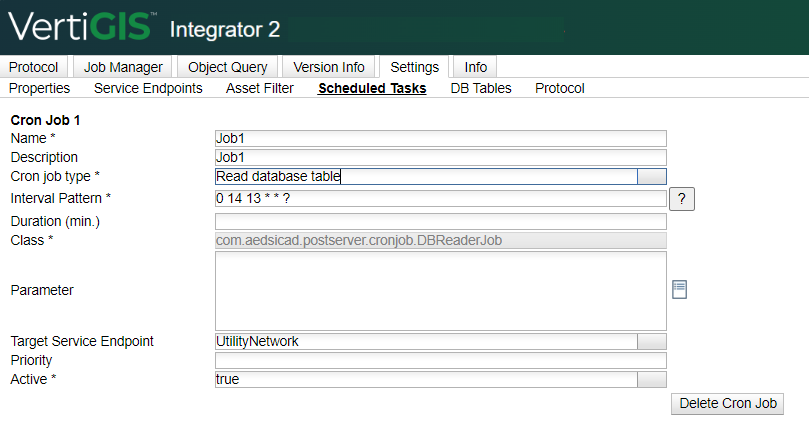809x425 pixels.
Task: Expand the Cron job type dropdown
Action: point(652,176)
